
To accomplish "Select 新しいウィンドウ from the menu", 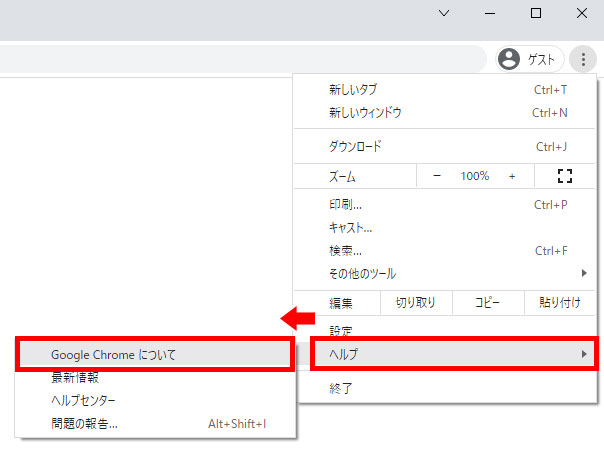I will [x=444, y=113].
